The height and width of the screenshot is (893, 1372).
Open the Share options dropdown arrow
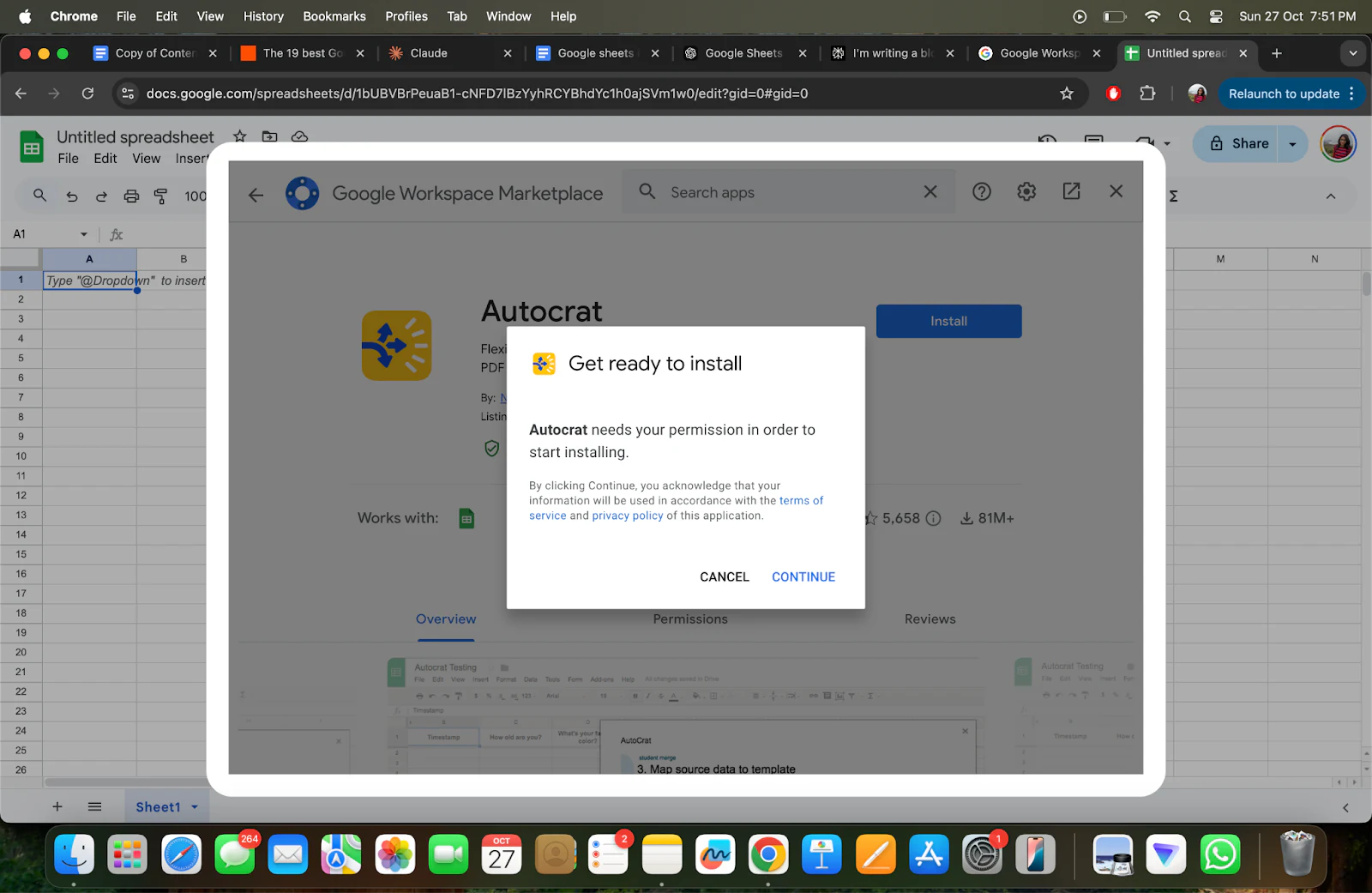click(x=1293, y=144)
